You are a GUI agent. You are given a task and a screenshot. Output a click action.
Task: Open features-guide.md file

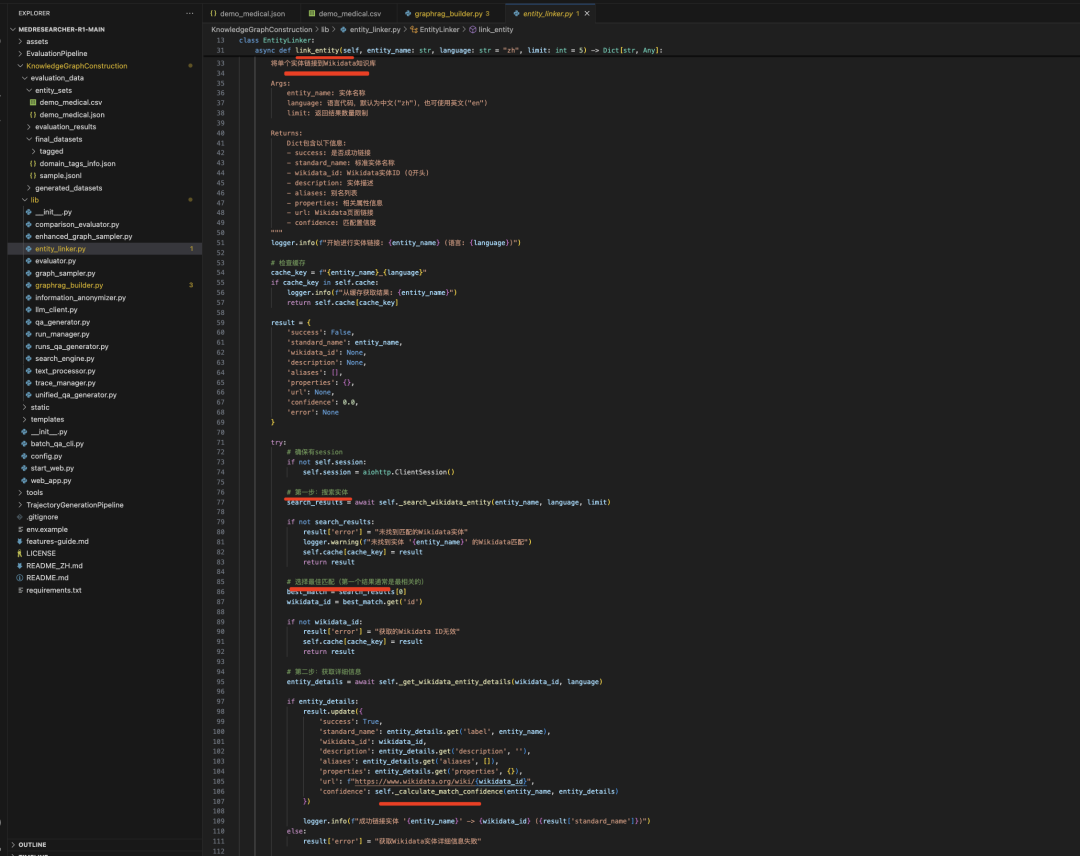(57, 541)
